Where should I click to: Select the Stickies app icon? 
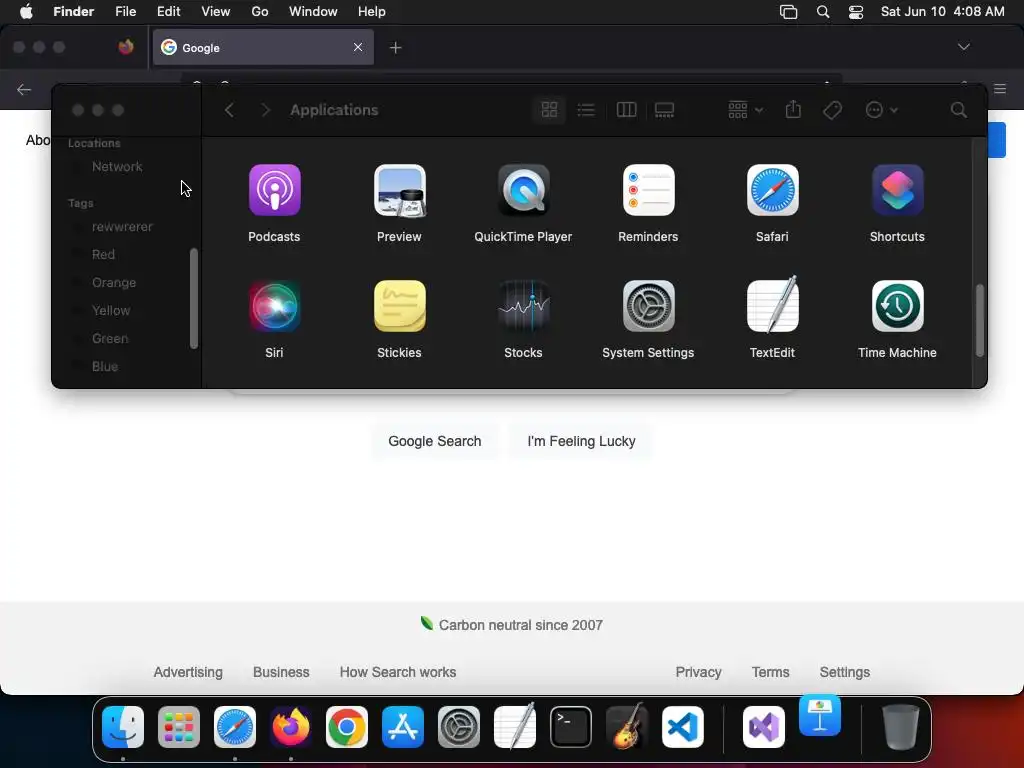tap(400, 306)
